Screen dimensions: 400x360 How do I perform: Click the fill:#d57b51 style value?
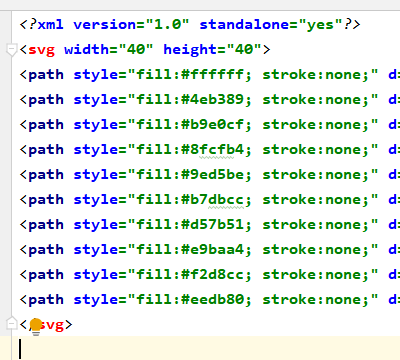tap(194, 225)
